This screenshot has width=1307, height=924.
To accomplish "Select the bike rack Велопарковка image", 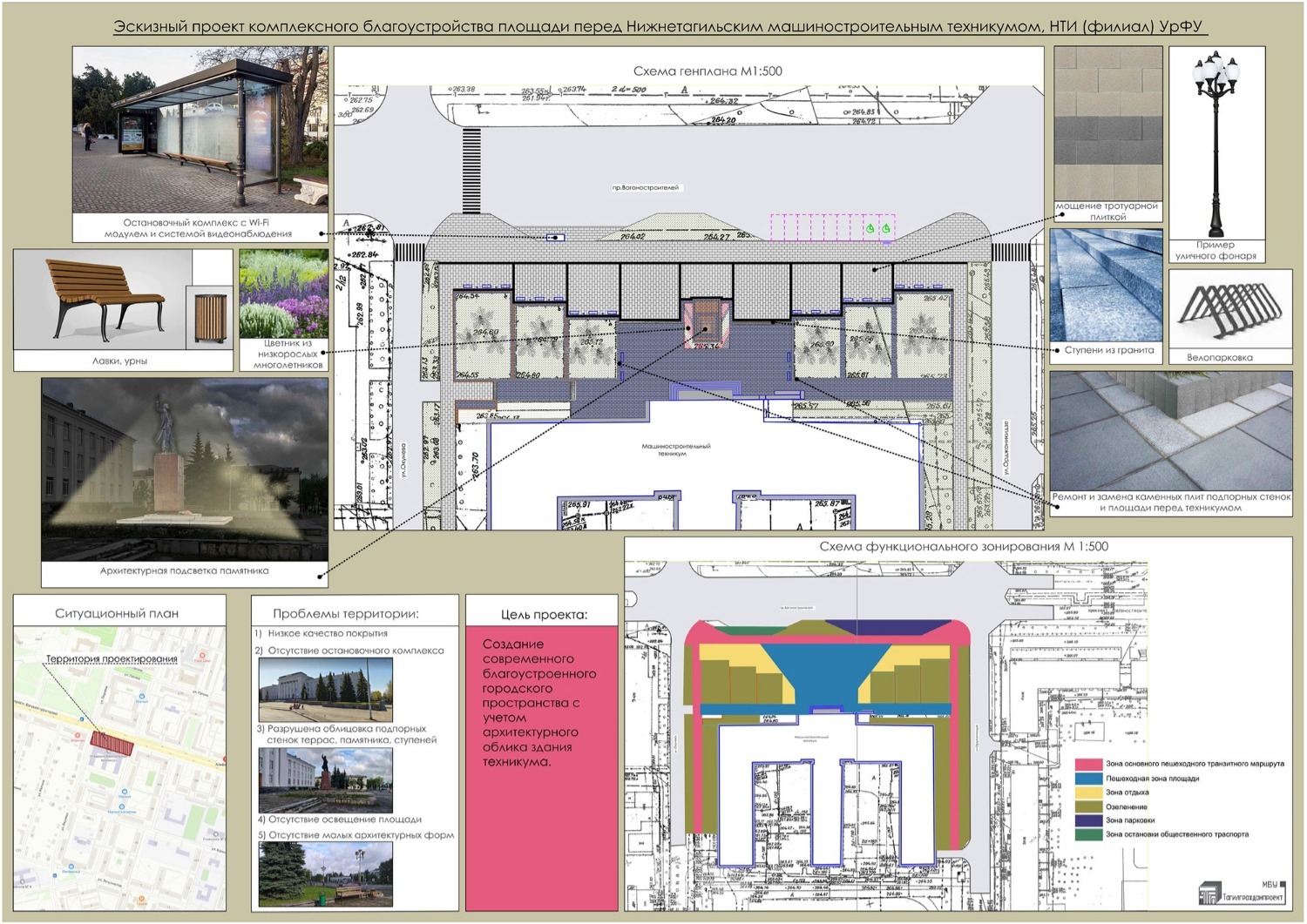I will tap(1229, 310).
